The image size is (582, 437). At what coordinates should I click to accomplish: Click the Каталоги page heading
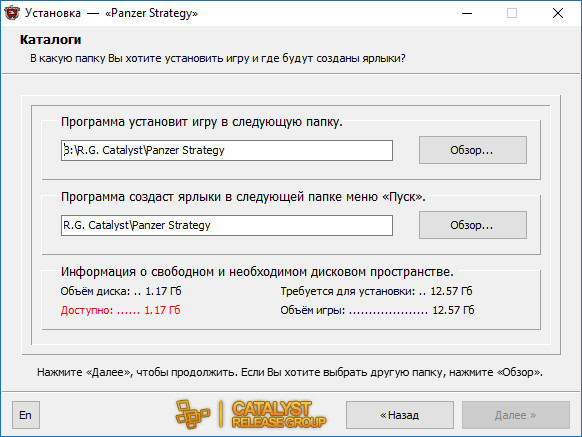point(50,39)
